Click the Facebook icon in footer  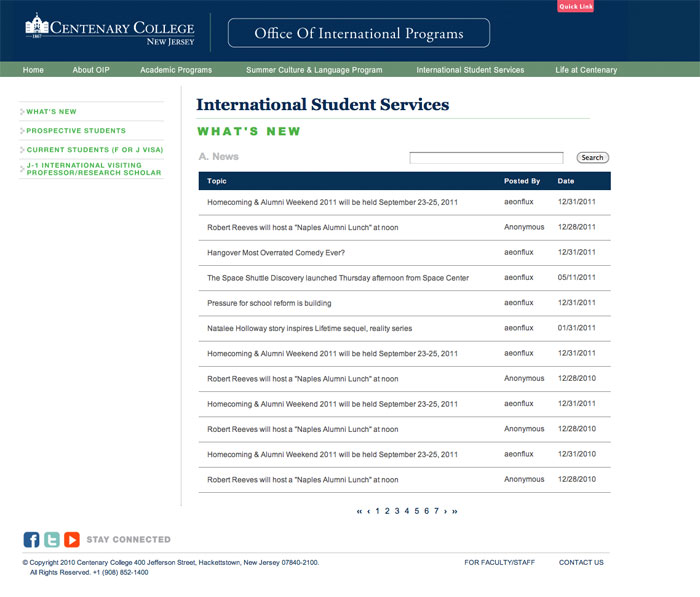(31, 540)
